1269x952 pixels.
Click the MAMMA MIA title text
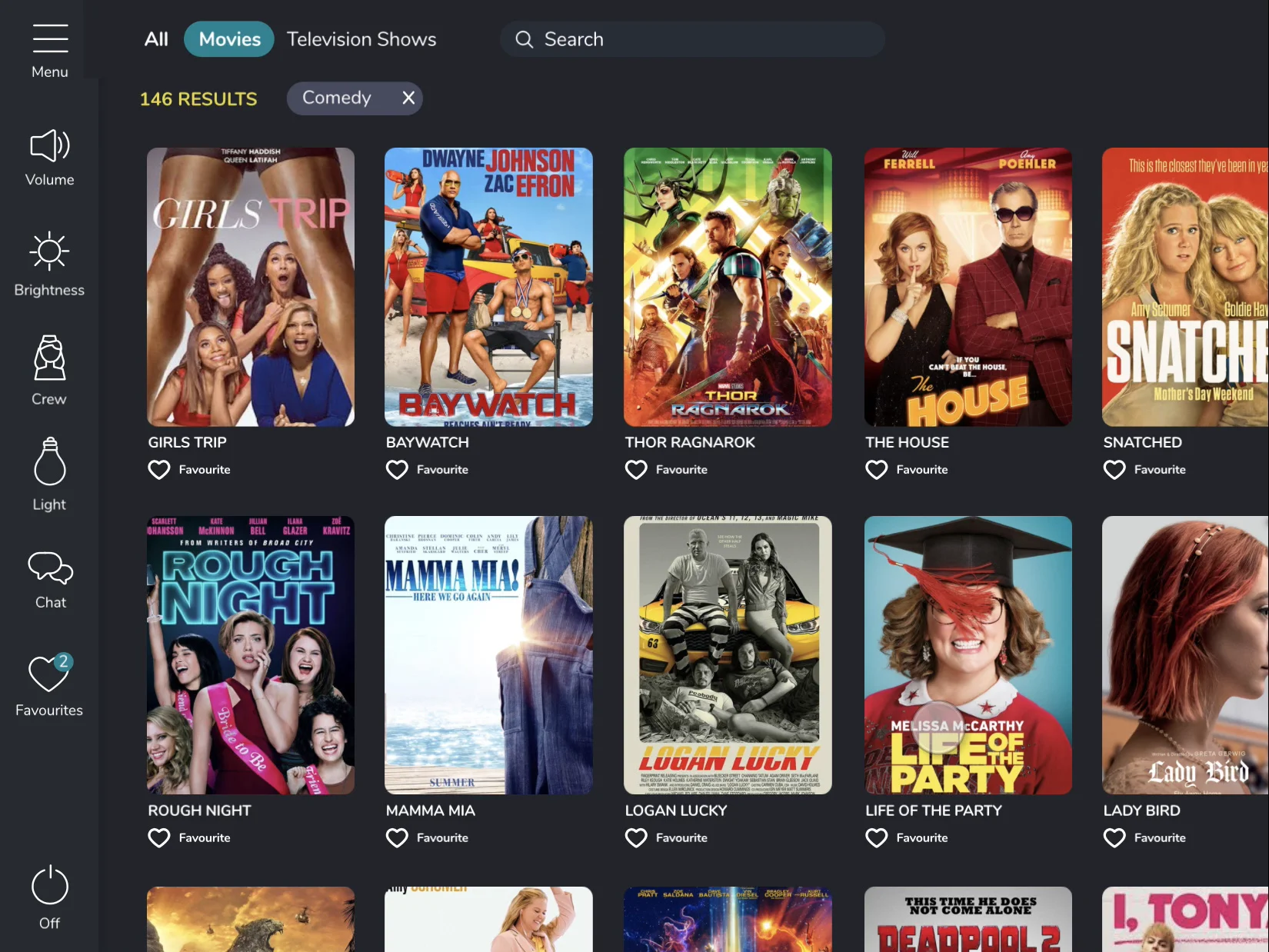(430, 811)
